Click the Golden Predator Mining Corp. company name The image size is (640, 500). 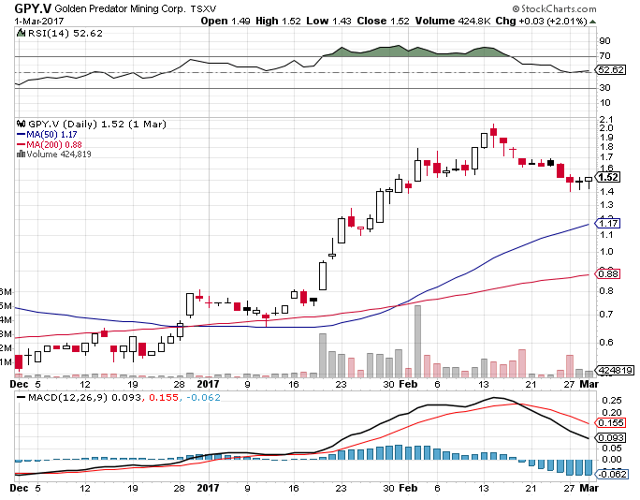(120, 9)
